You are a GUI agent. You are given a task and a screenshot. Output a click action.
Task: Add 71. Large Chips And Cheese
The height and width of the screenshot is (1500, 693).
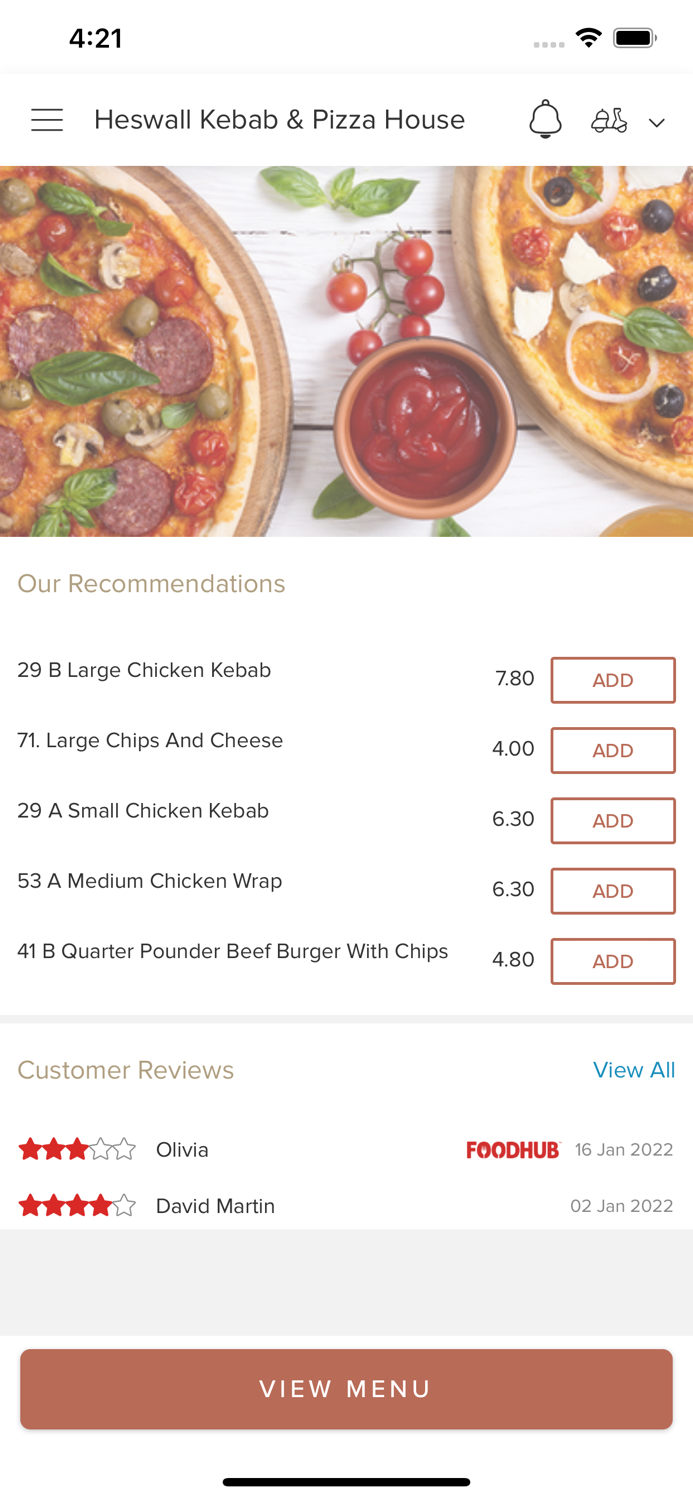(x=613, y=750)
